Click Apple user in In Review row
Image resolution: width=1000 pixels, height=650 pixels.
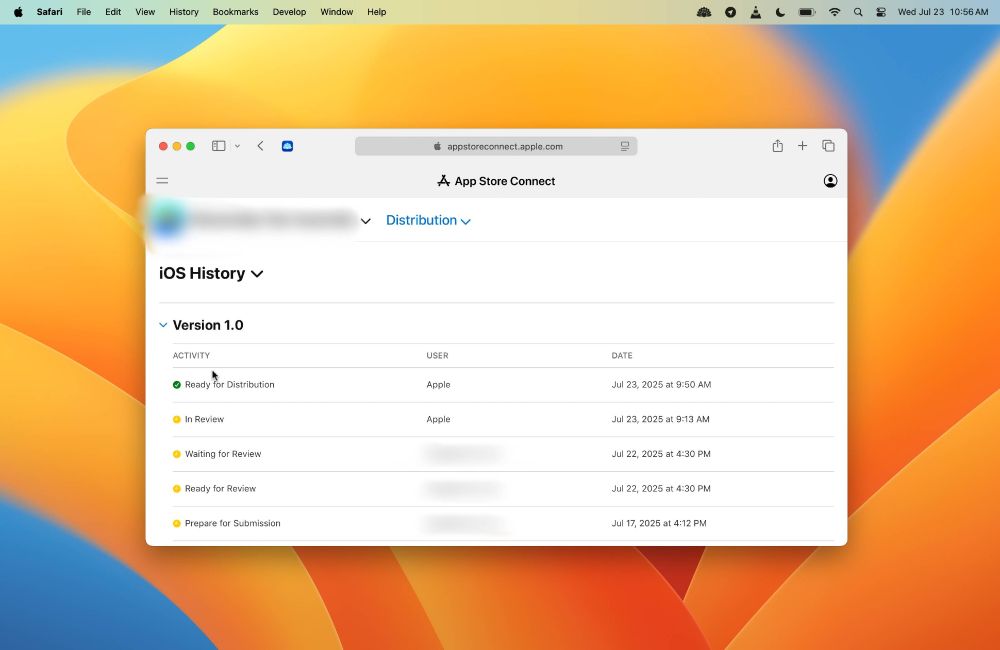tap(438, 419)
